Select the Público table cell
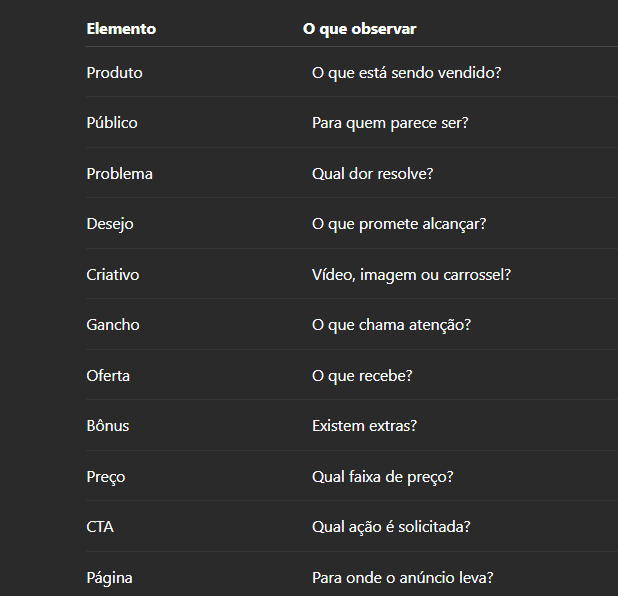The height and width of the screenshot is (596, 618). (112, 123)
